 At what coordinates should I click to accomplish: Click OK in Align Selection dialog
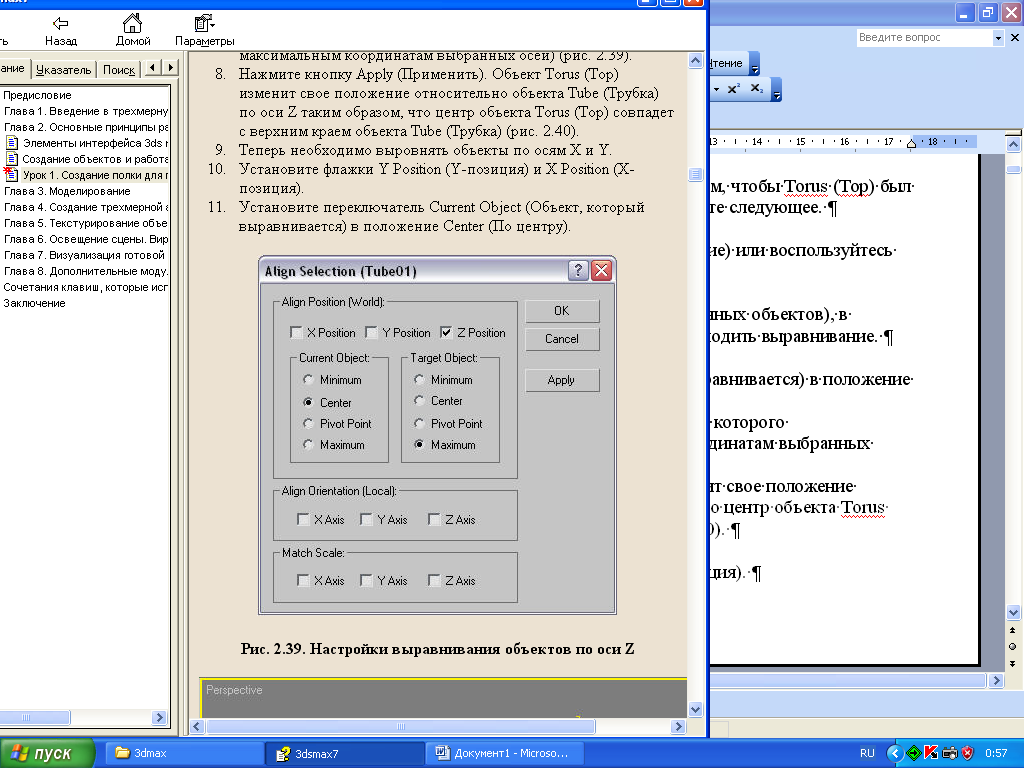pyautogui.click(x=562, y=311)
